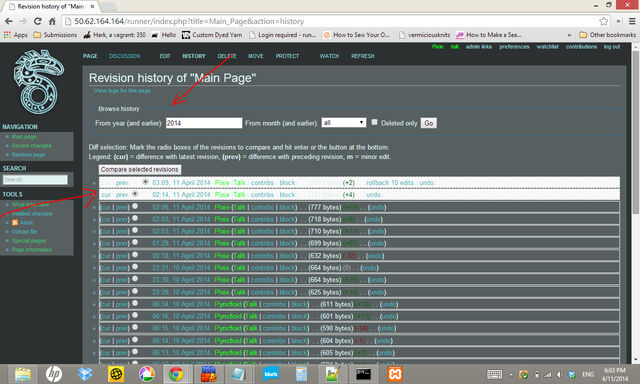The height and width of the screenshot is (384, 640).
Task: Show hidden system tray icons arrow
Action: pyautogui.click(x=511, y=374)
